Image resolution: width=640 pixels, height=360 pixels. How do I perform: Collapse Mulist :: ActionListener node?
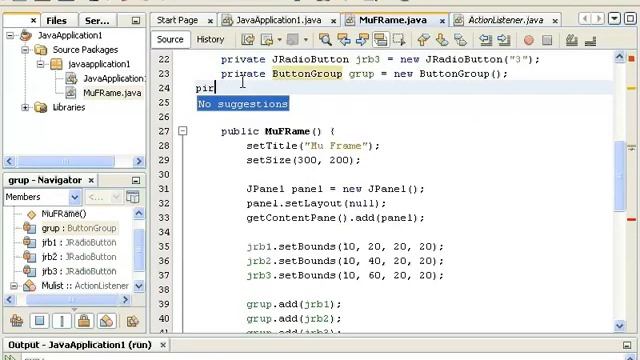click(x=14, y=286)
